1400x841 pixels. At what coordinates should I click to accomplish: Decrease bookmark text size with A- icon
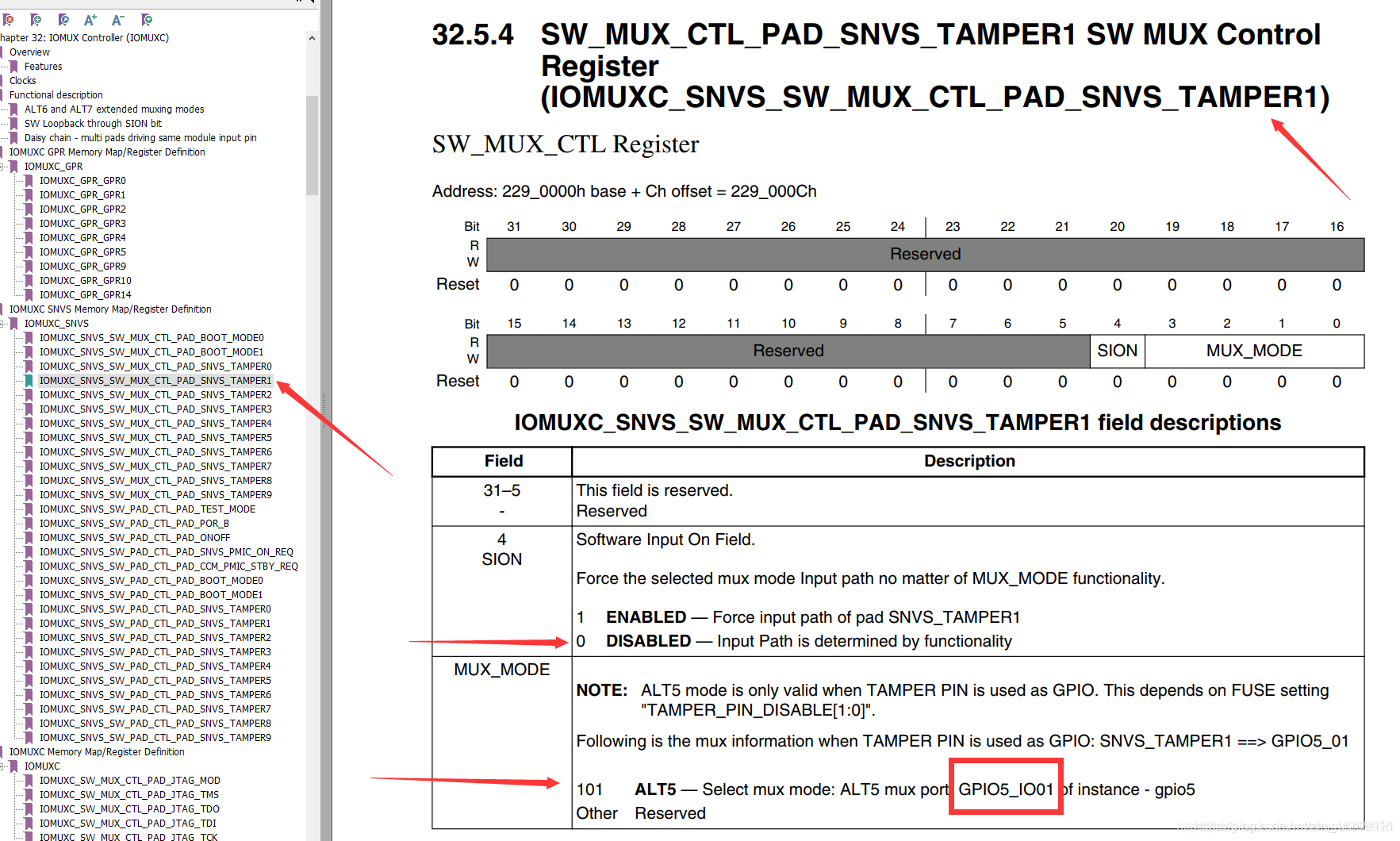[118, 20]
